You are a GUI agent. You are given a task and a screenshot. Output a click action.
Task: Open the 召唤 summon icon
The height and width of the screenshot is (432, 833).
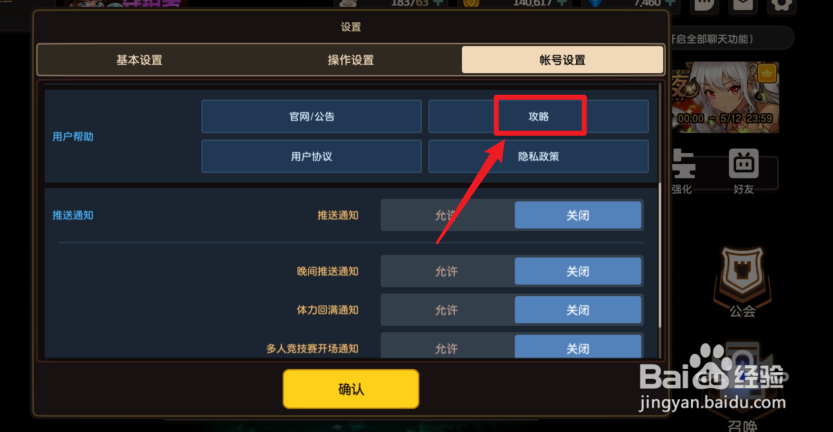742,391
